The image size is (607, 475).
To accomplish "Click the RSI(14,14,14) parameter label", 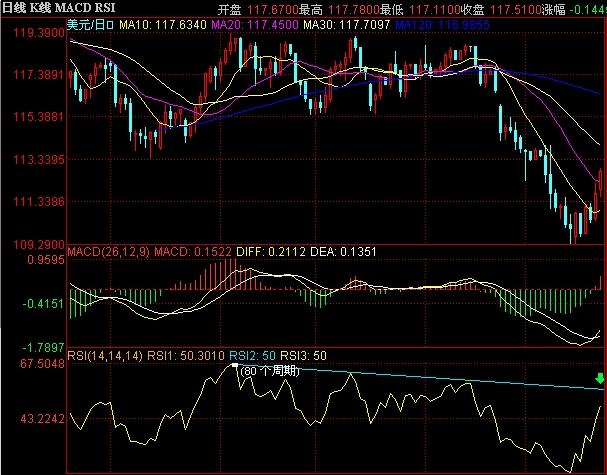I will click(x=105, y=356).
